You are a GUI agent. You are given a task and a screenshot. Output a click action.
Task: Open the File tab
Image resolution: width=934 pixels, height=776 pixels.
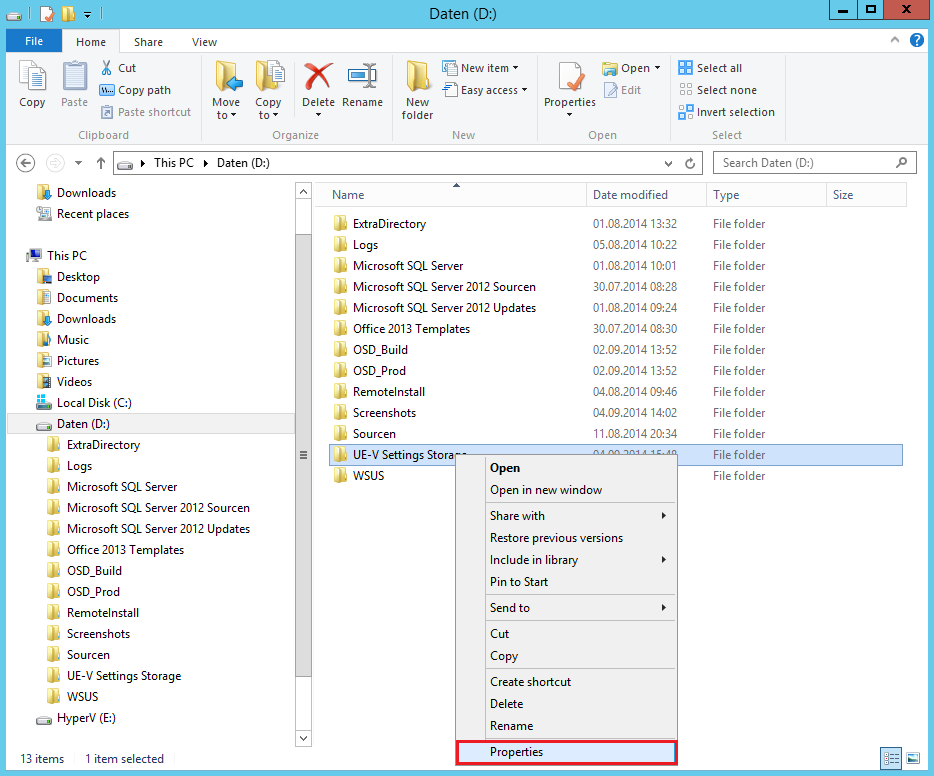pyautogui.click(x=34, y=41)
